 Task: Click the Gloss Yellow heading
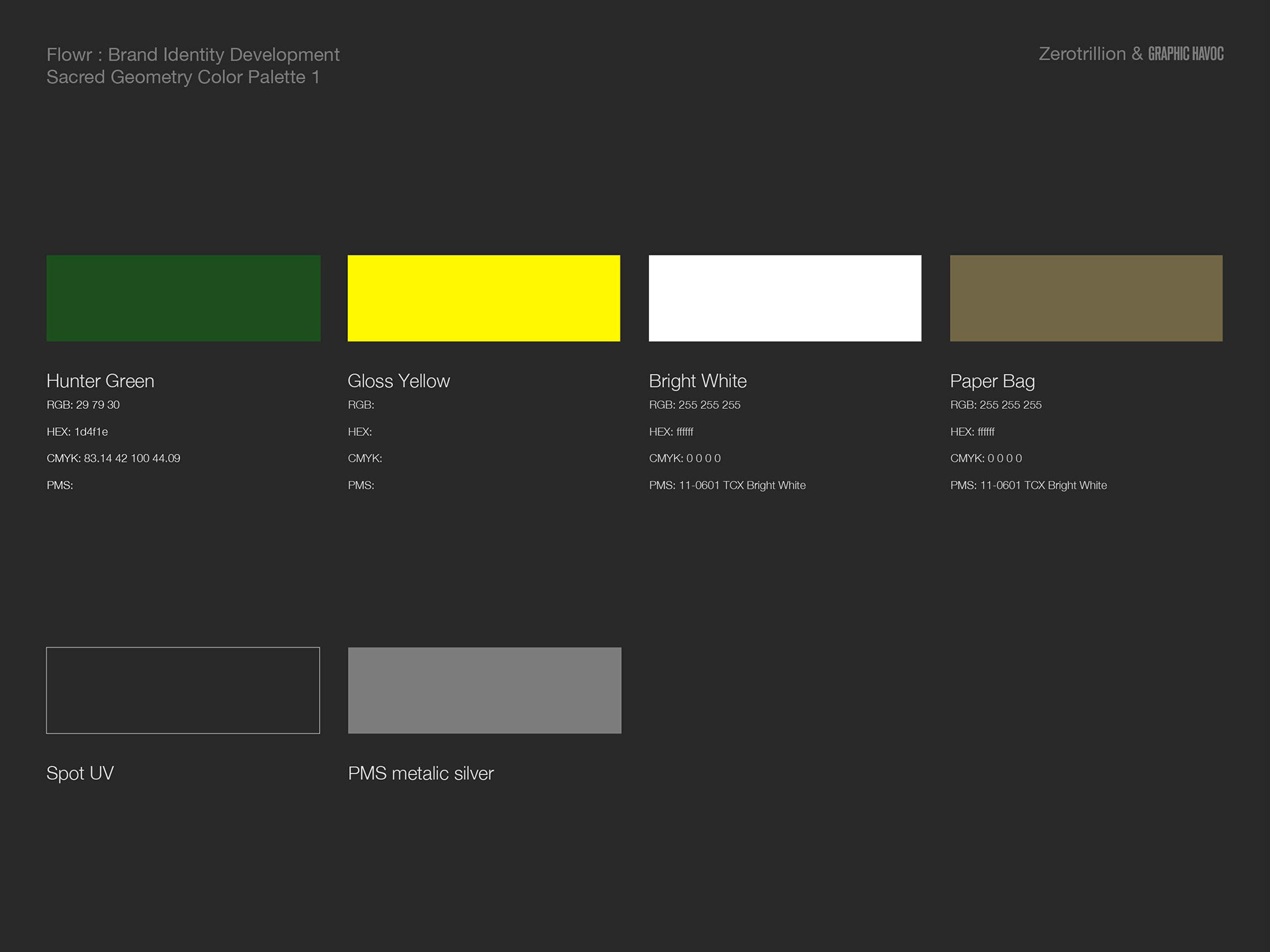(398, 381)
